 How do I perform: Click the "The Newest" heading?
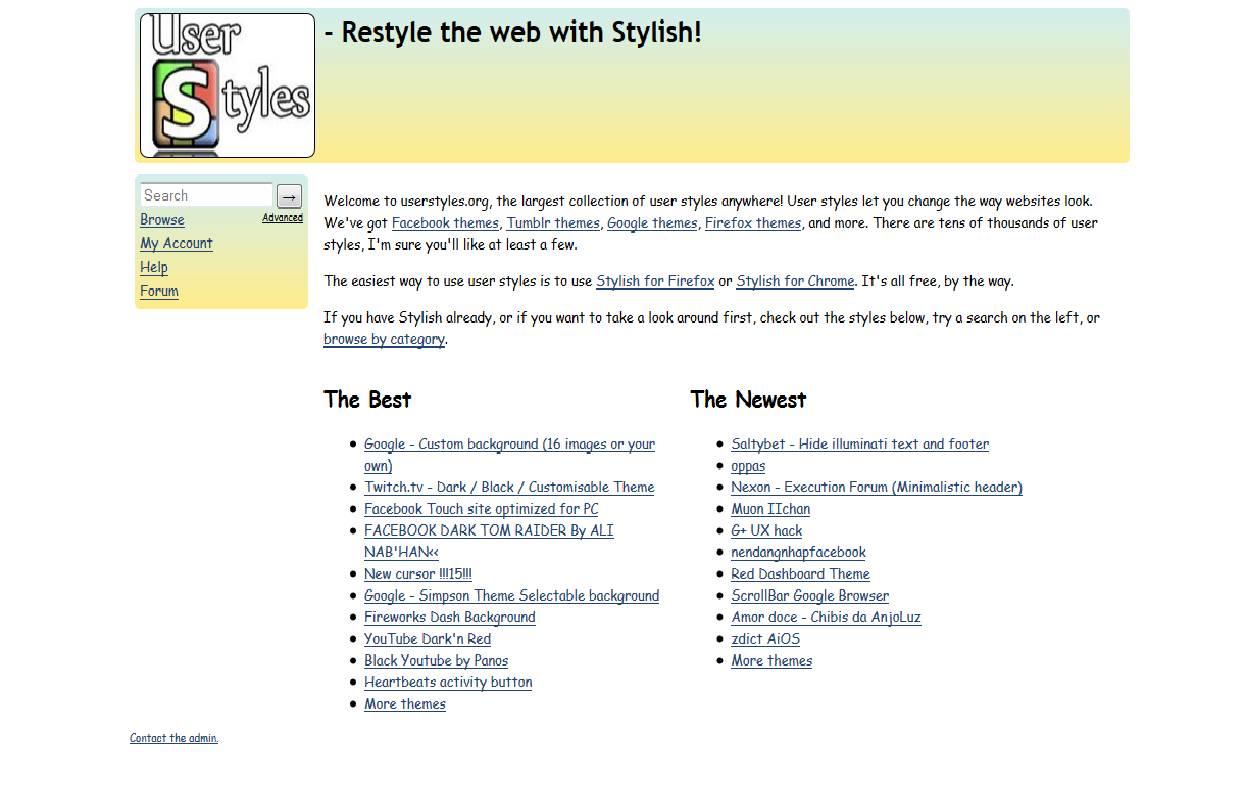(748, 400)
